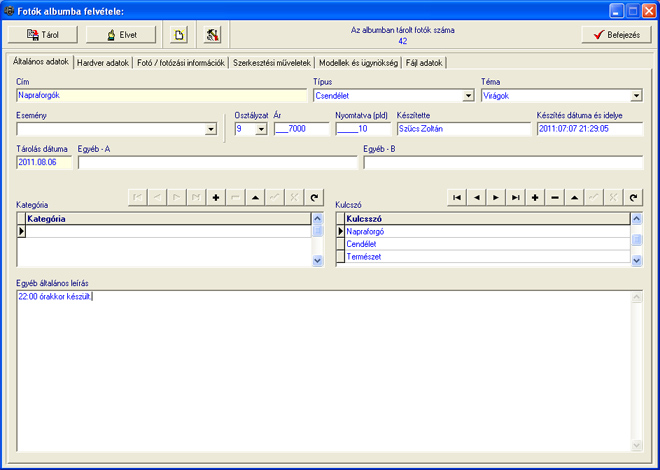Open the Fájl adatok tab
This screenshot has width=660, height=470.
point(424,63)
